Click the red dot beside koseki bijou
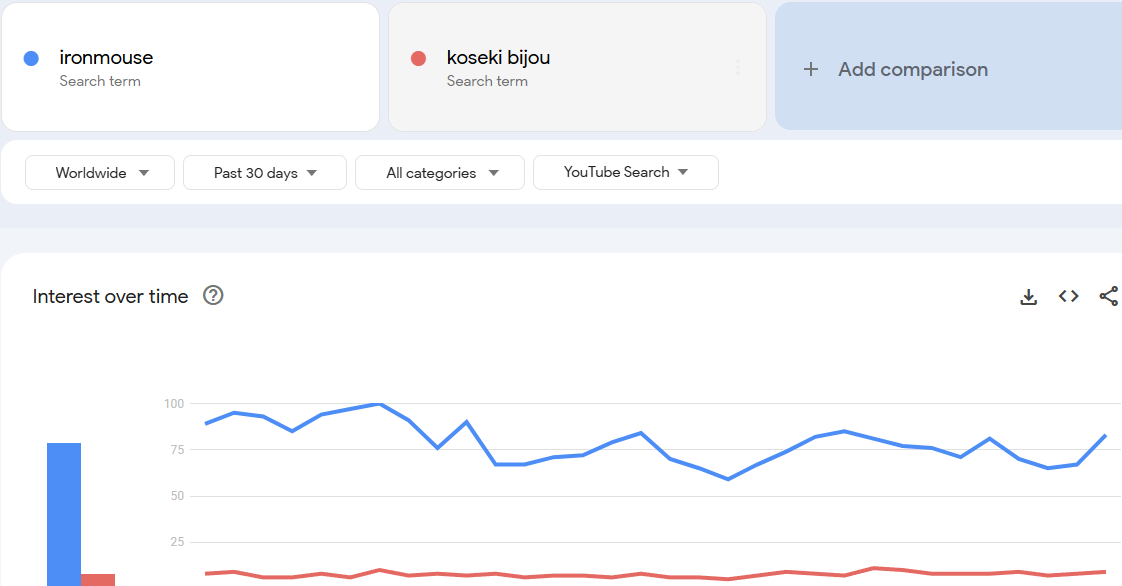 coord(418,59)
